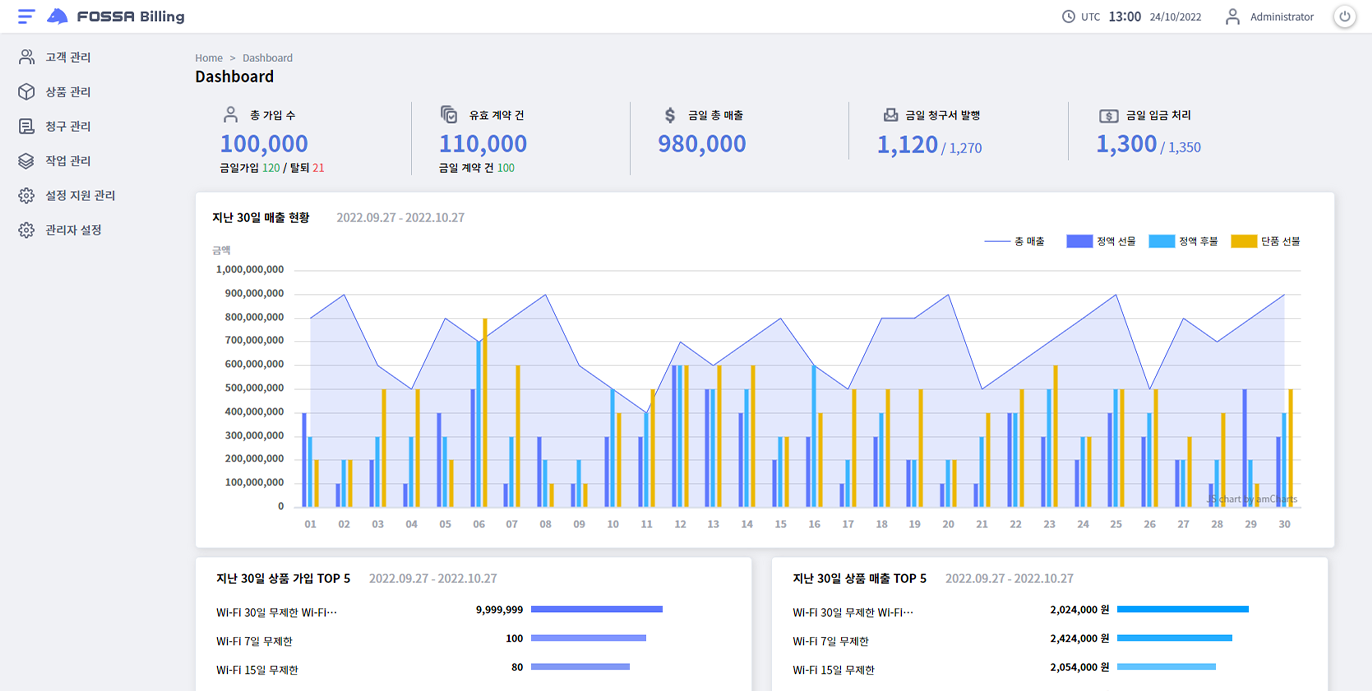This screenshot has width=1372, height=691.
Task: Open the JS chart by amCharts link
Action: [1252, 499]
